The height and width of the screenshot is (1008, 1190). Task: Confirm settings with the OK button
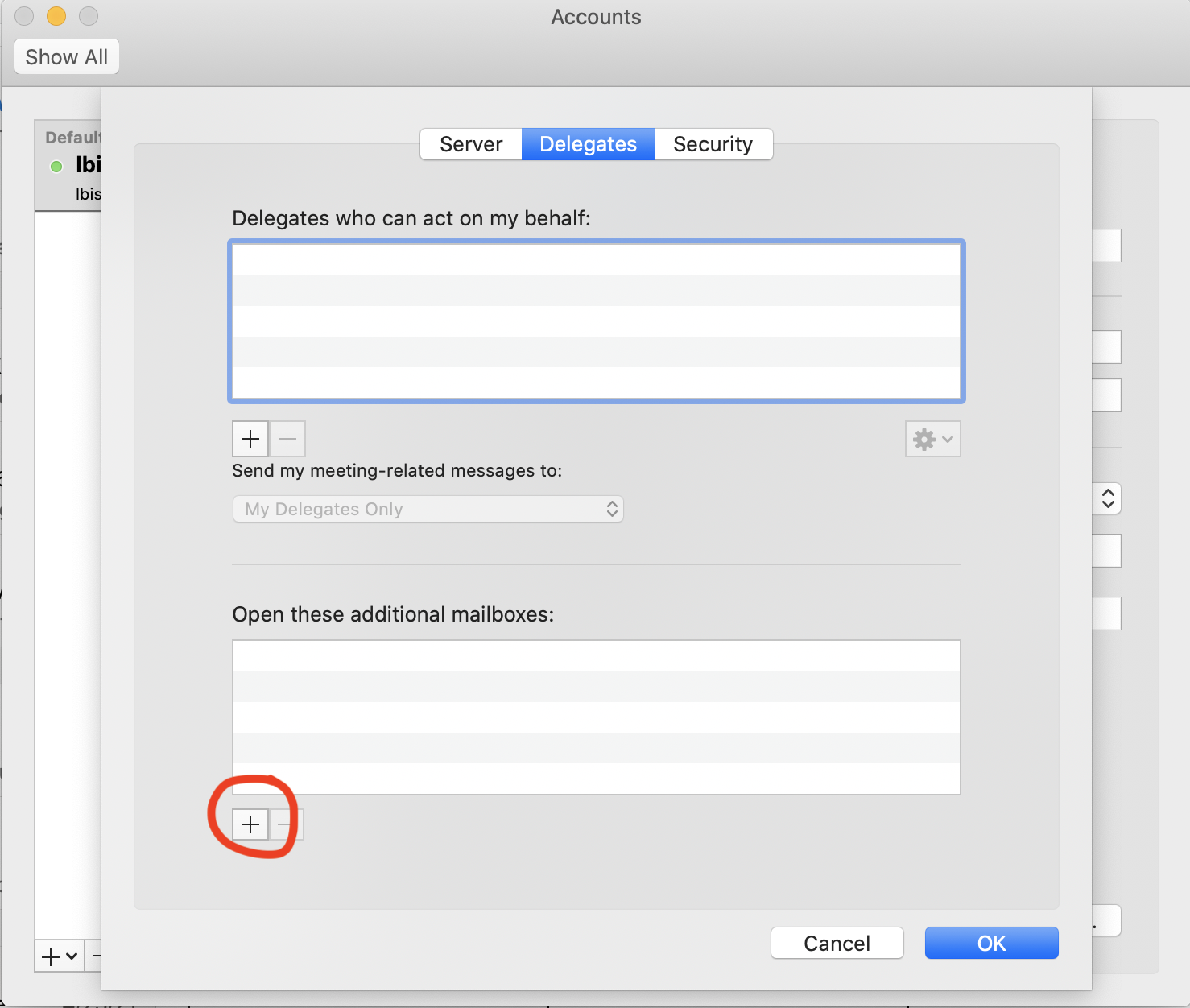991,943
